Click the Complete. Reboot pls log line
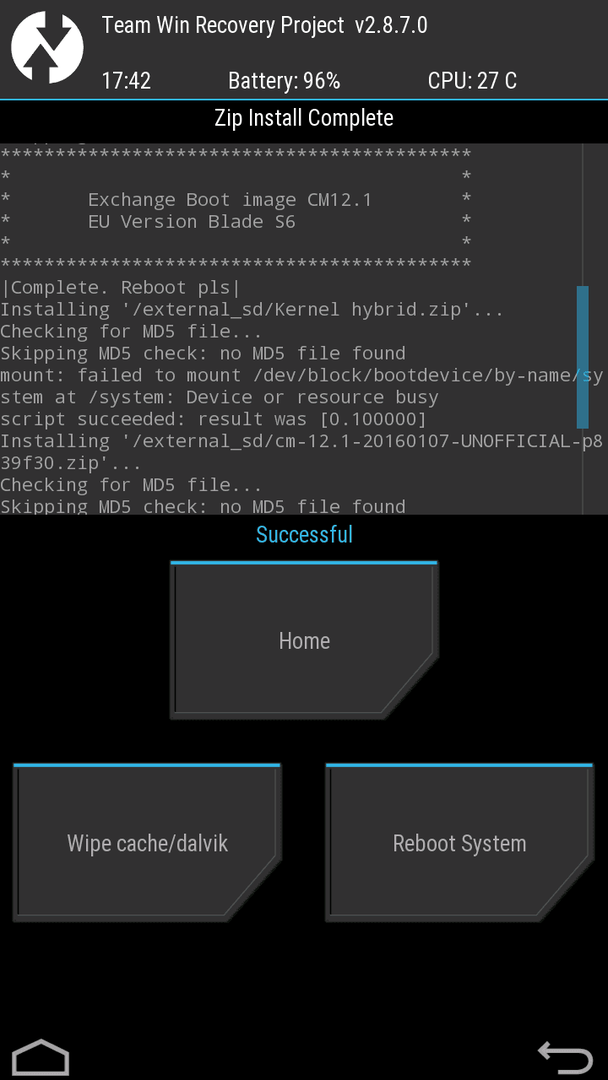Image resolution: width=608 pixels, height=1080 pixels. (x=120, y=287)
